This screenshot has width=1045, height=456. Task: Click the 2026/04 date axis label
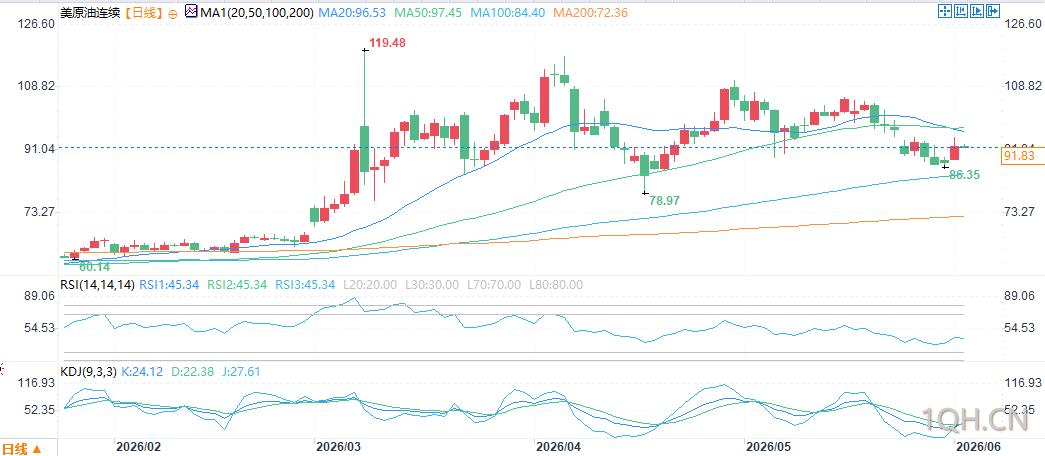point(558,445)
